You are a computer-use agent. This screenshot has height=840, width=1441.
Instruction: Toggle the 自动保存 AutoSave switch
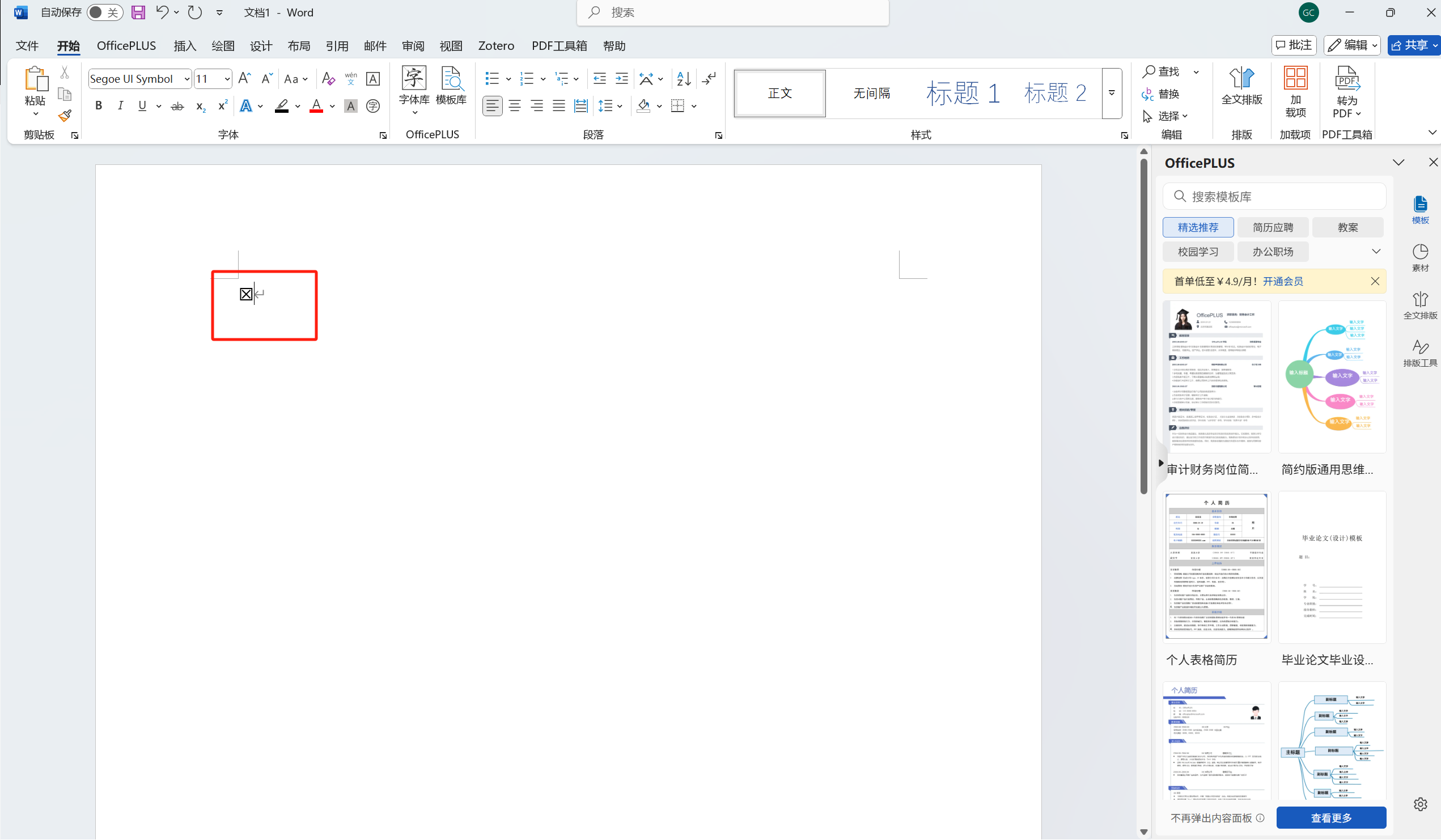(105, 12)
